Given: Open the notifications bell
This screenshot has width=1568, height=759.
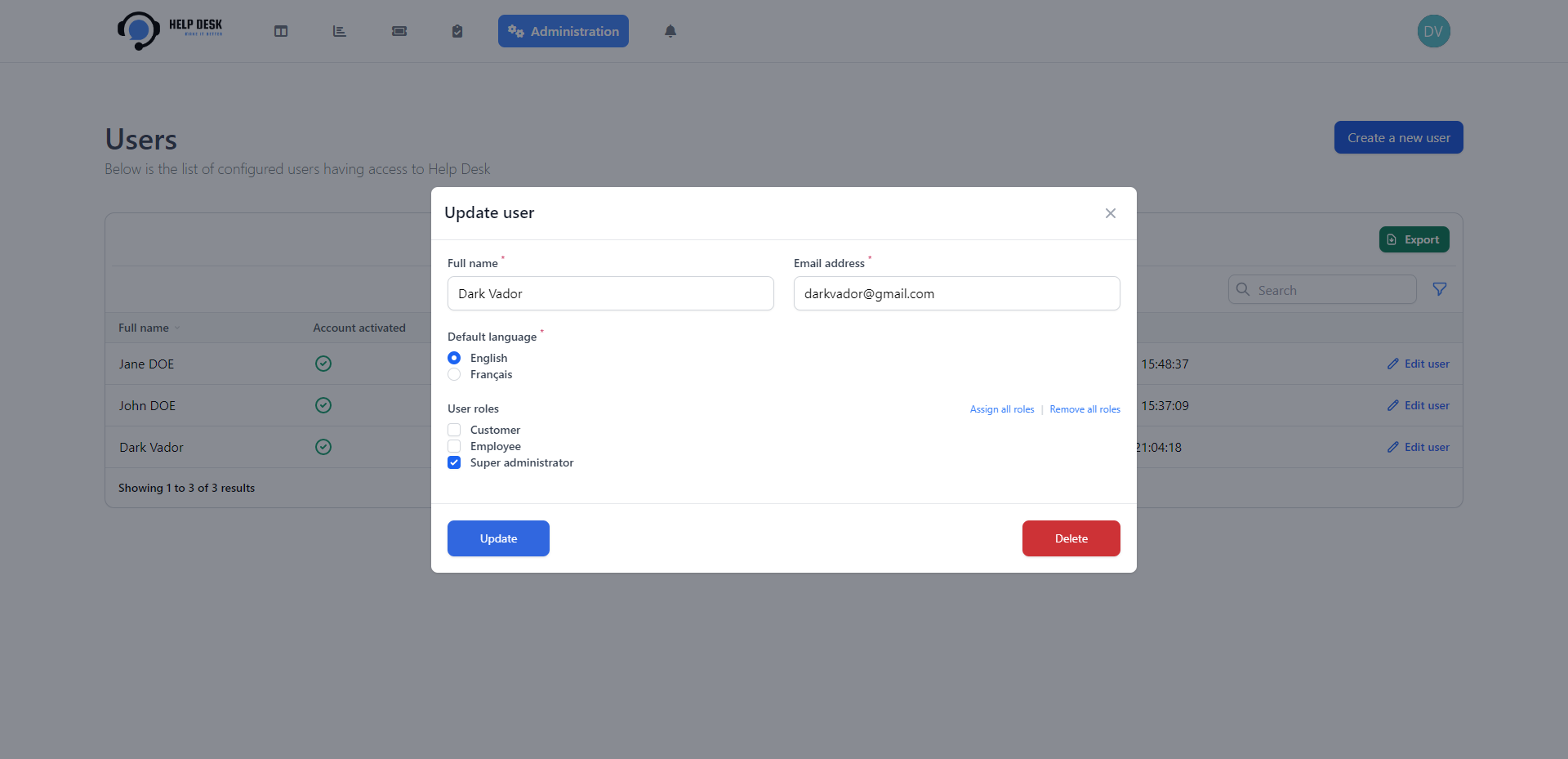Looking at the screenshot, I should click(x=670, y=31).
